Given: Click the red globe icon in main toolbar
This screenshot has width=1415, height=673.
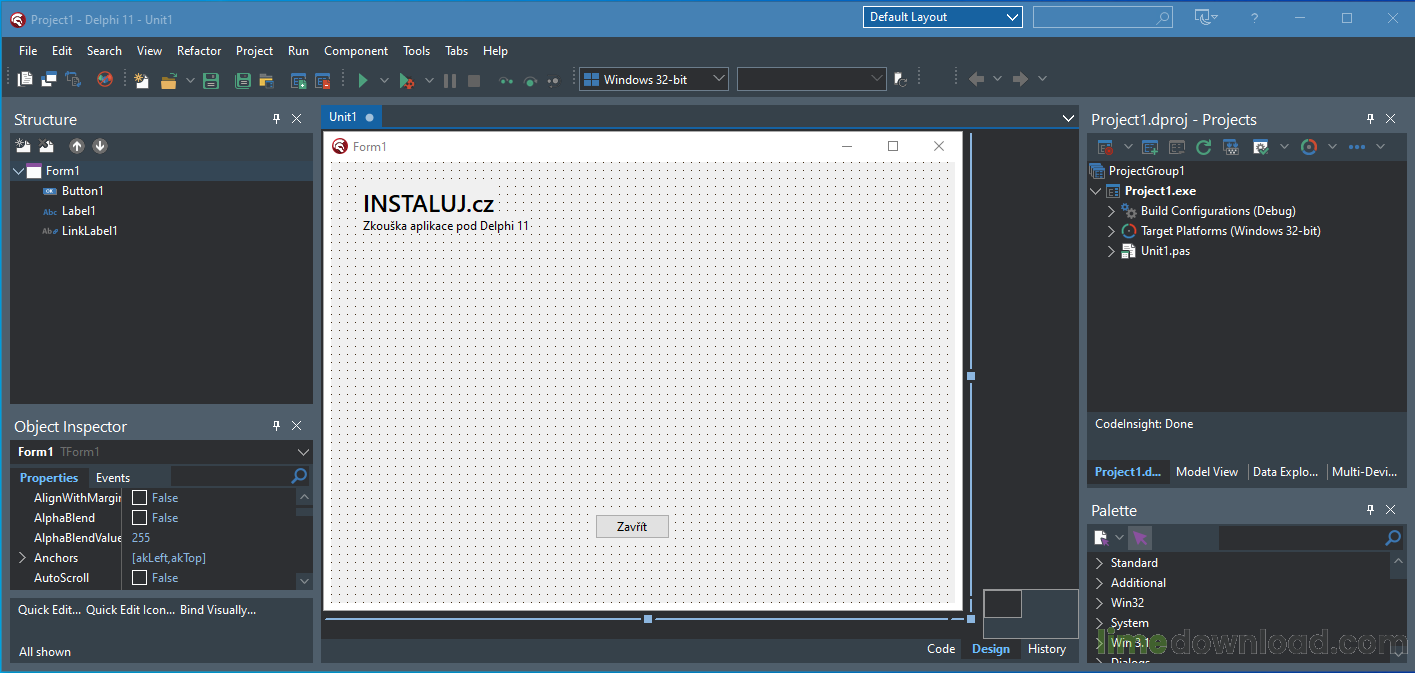Looking at the screenshot, I should [x=105, y=79].
